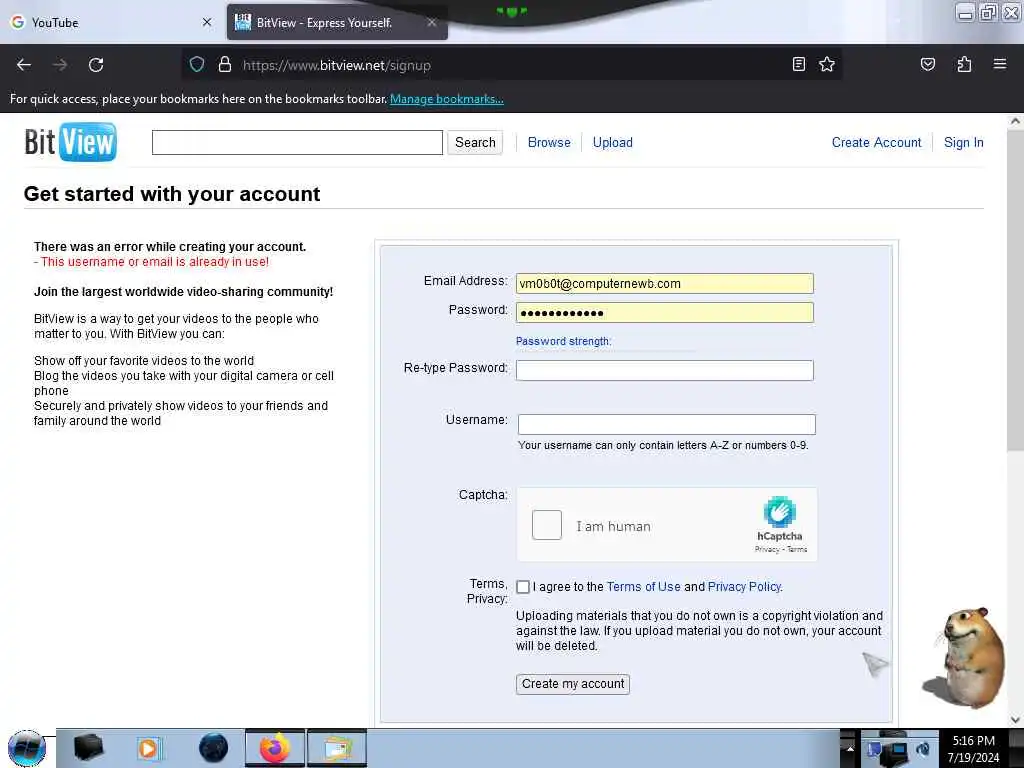Click the Search button
1024x768 pixels.
coord(475,142)
